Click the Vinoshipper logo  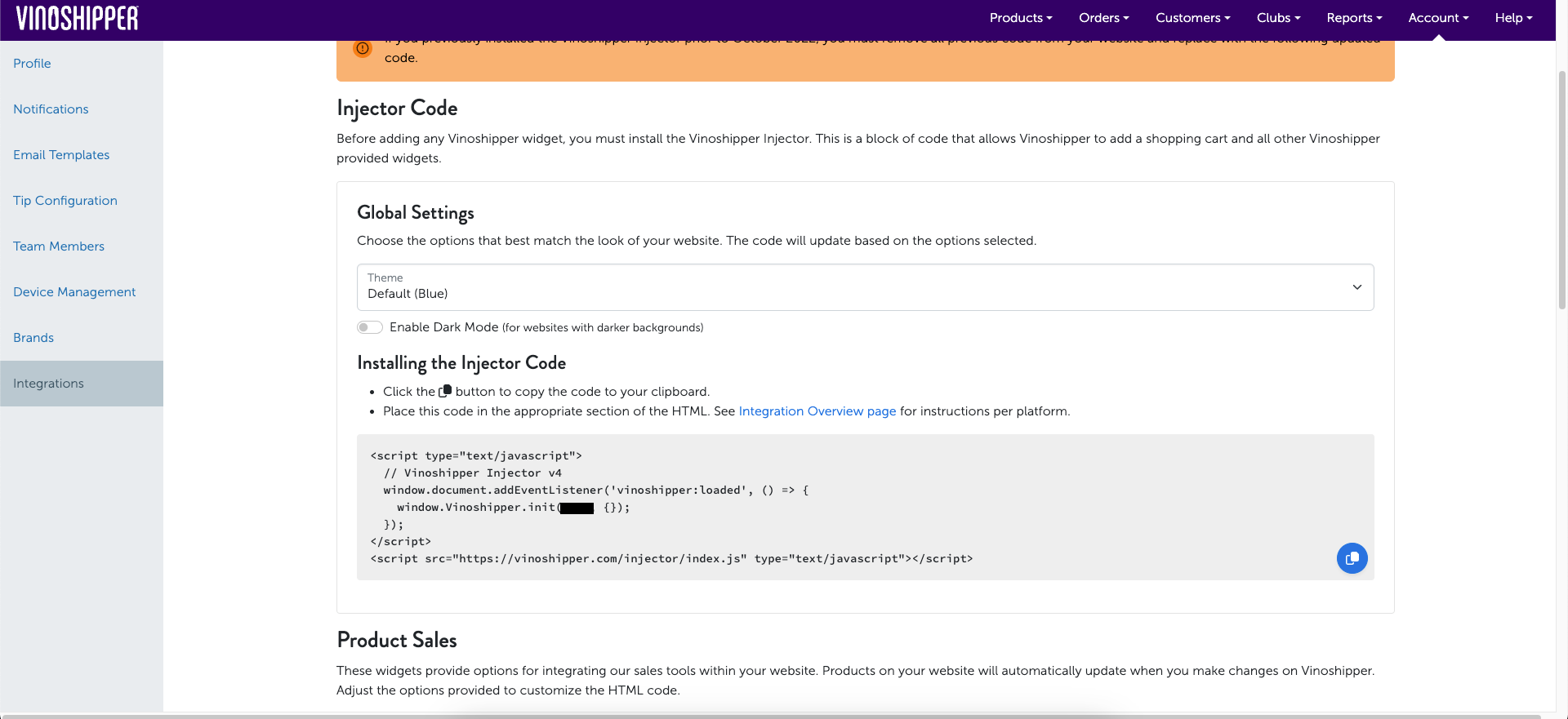click(x=78, y=18)
